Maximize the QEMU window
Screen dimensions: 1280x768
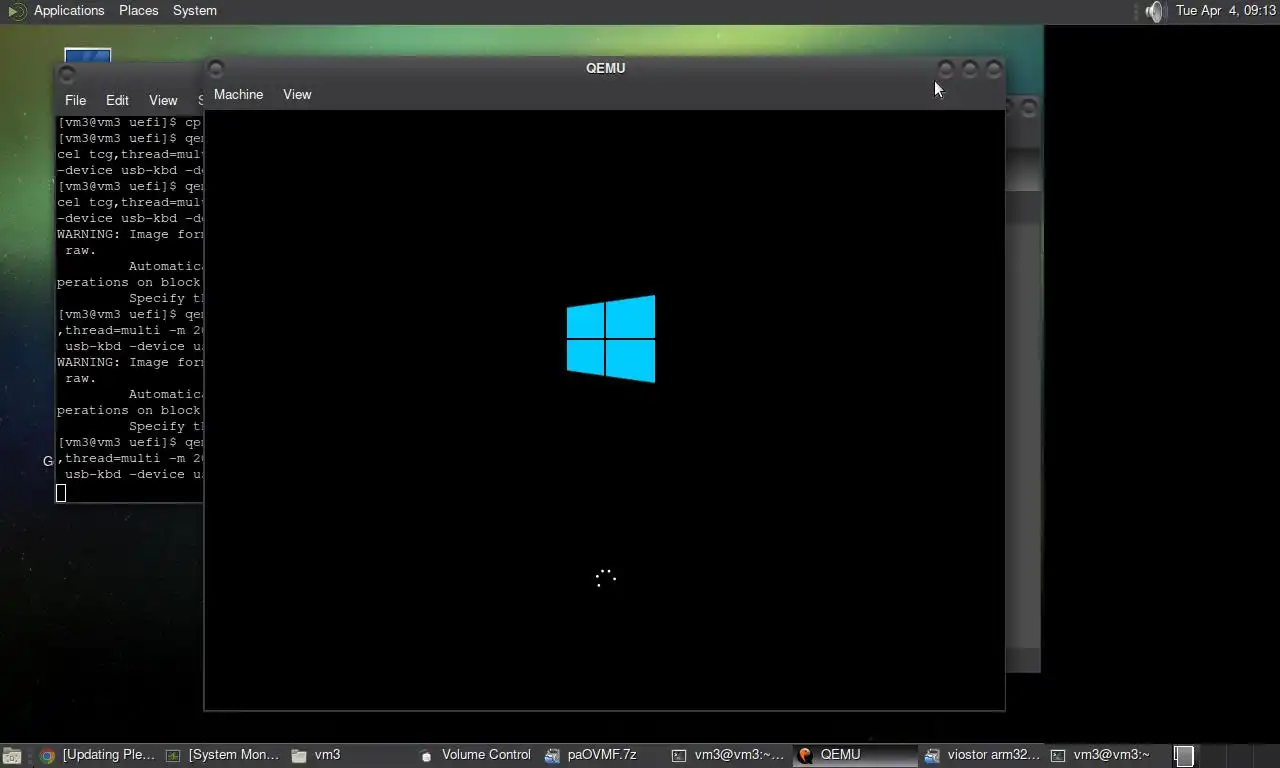coord(970,69)
